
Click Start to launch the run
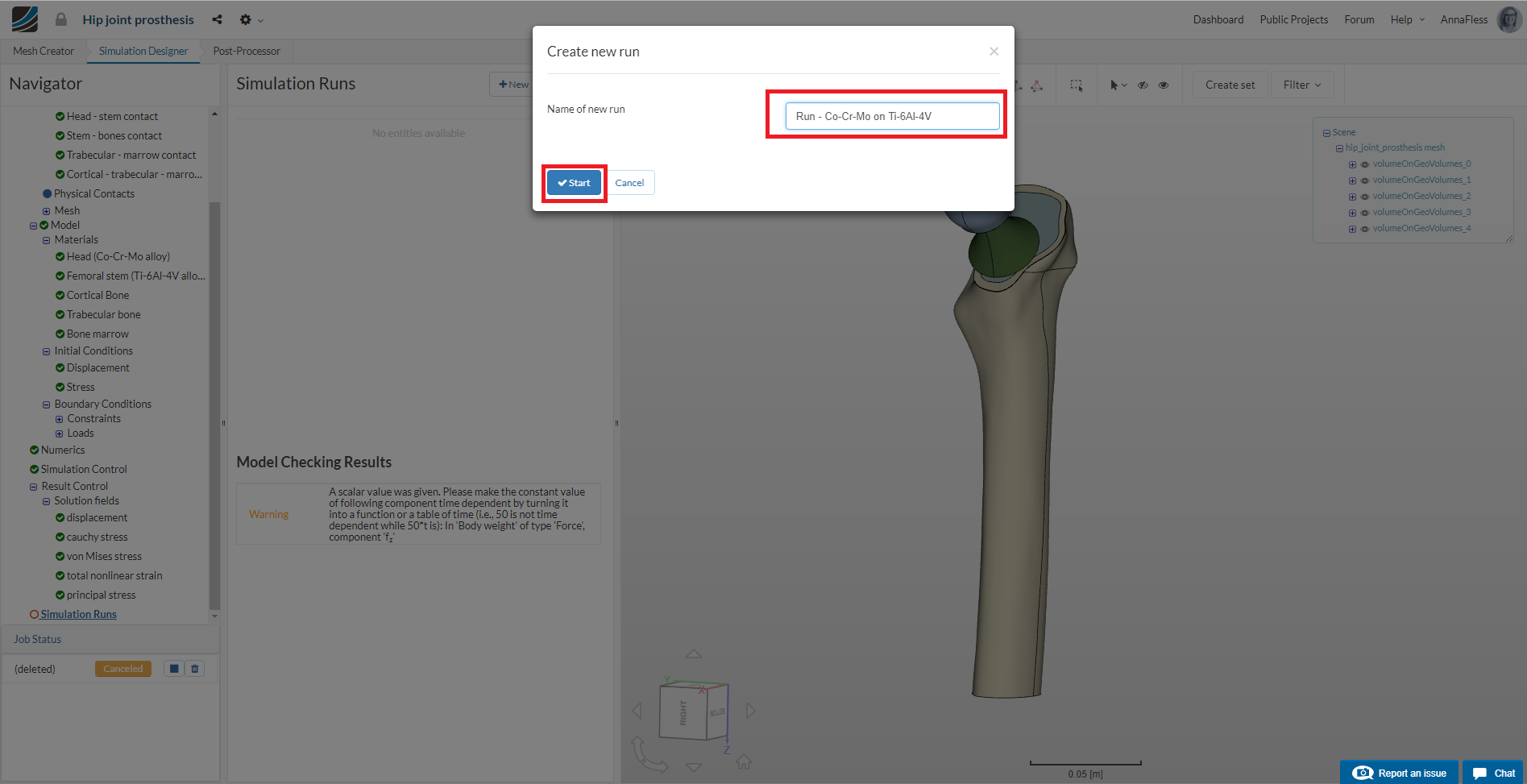pyautogui.click(x=574, y=183)
